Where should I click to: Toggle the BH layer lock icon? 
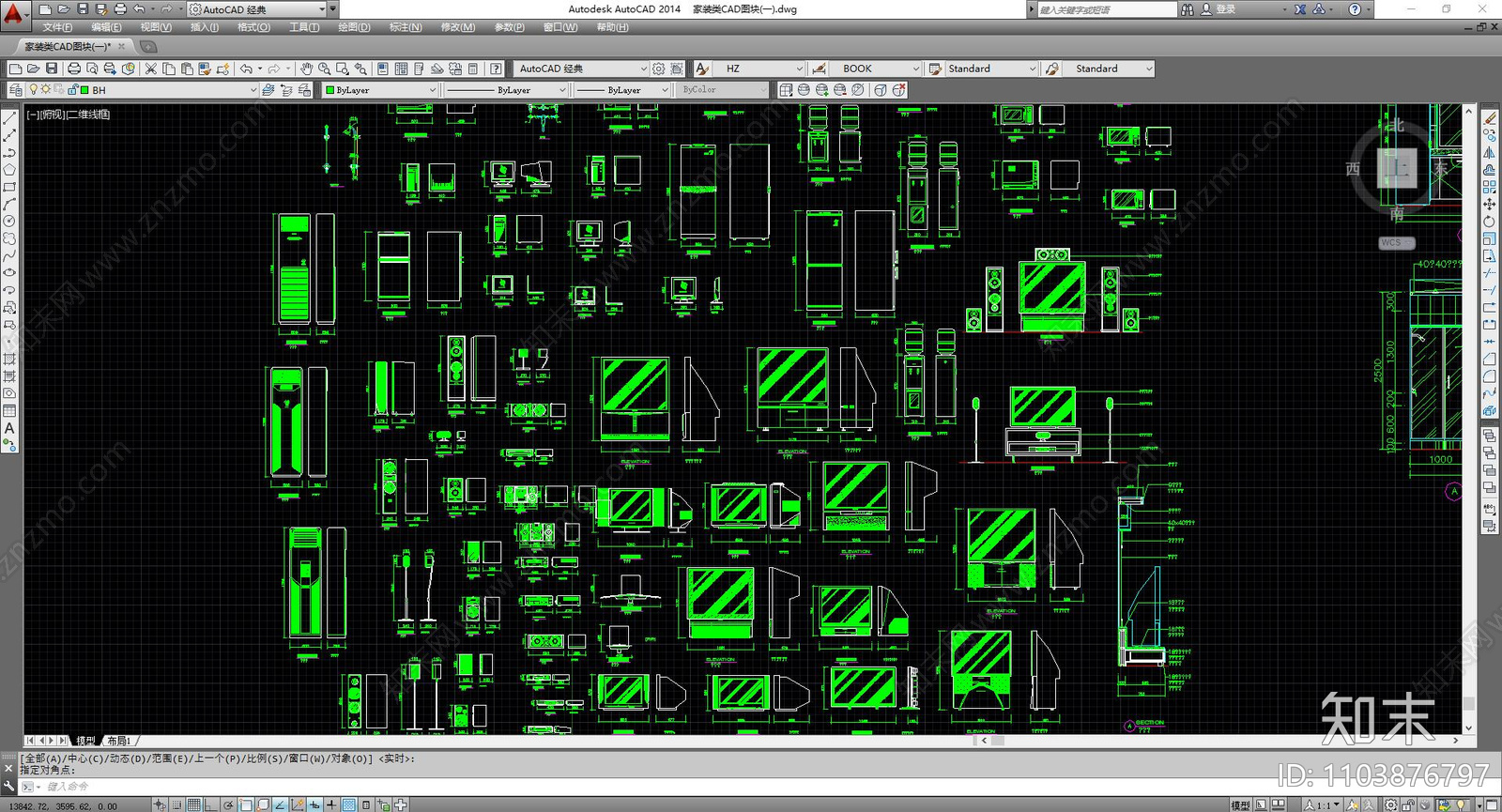pos(72,90)
